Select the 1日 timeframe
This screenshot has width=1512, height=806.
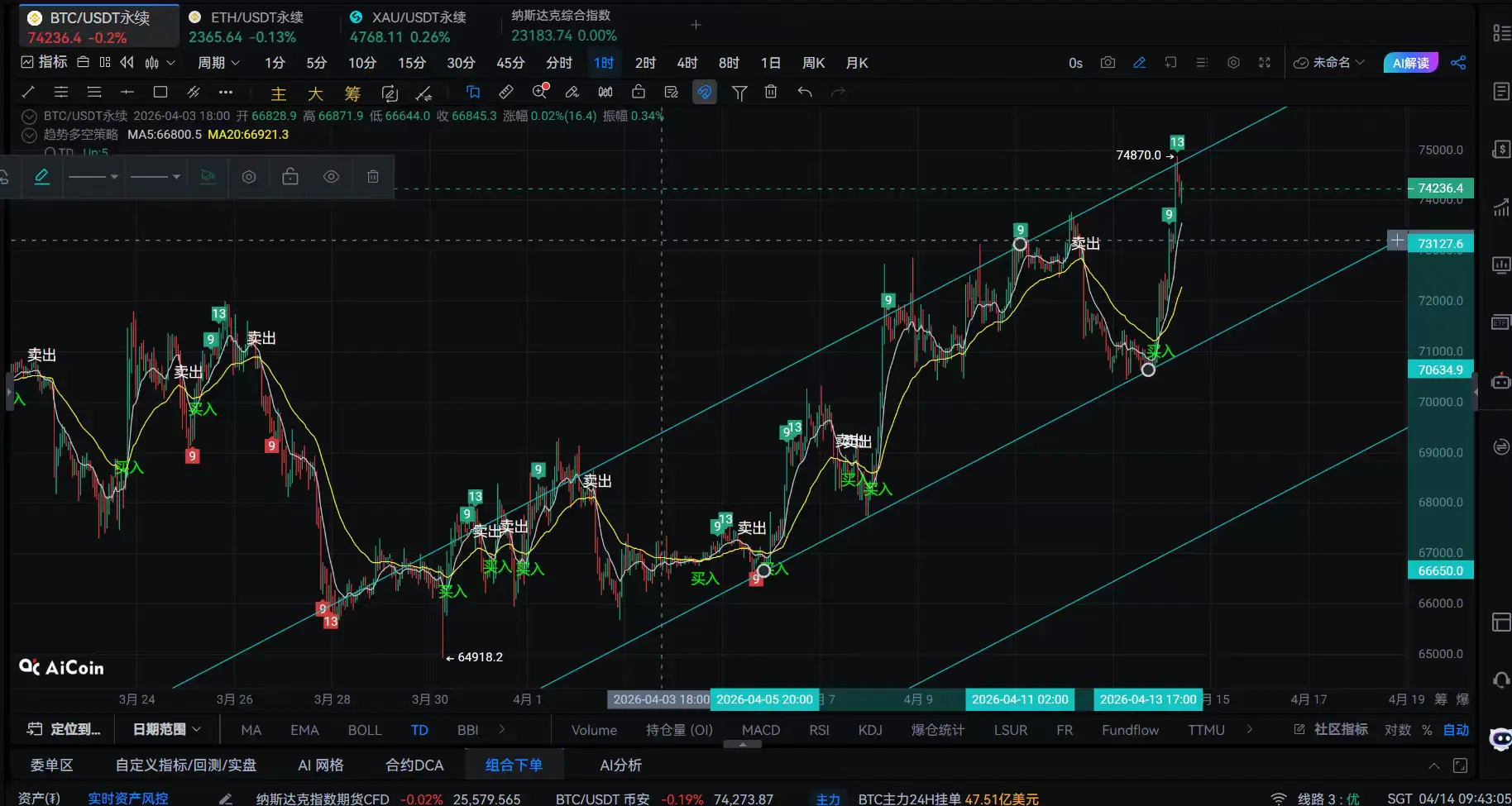771,63
